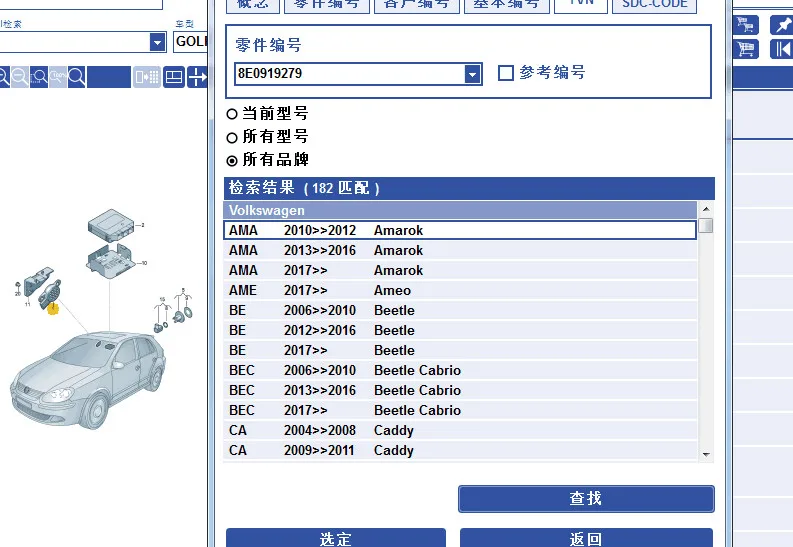The width and height of the screenshot is (793, 547).
Task: Select the zoom-to-region magnifier tool
Action: tap(39, 77)
